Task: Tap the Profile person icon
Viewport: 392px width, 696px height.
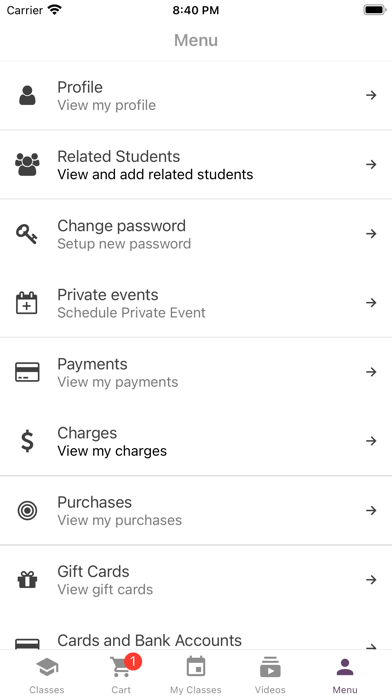Action: [x=27, y=95]
